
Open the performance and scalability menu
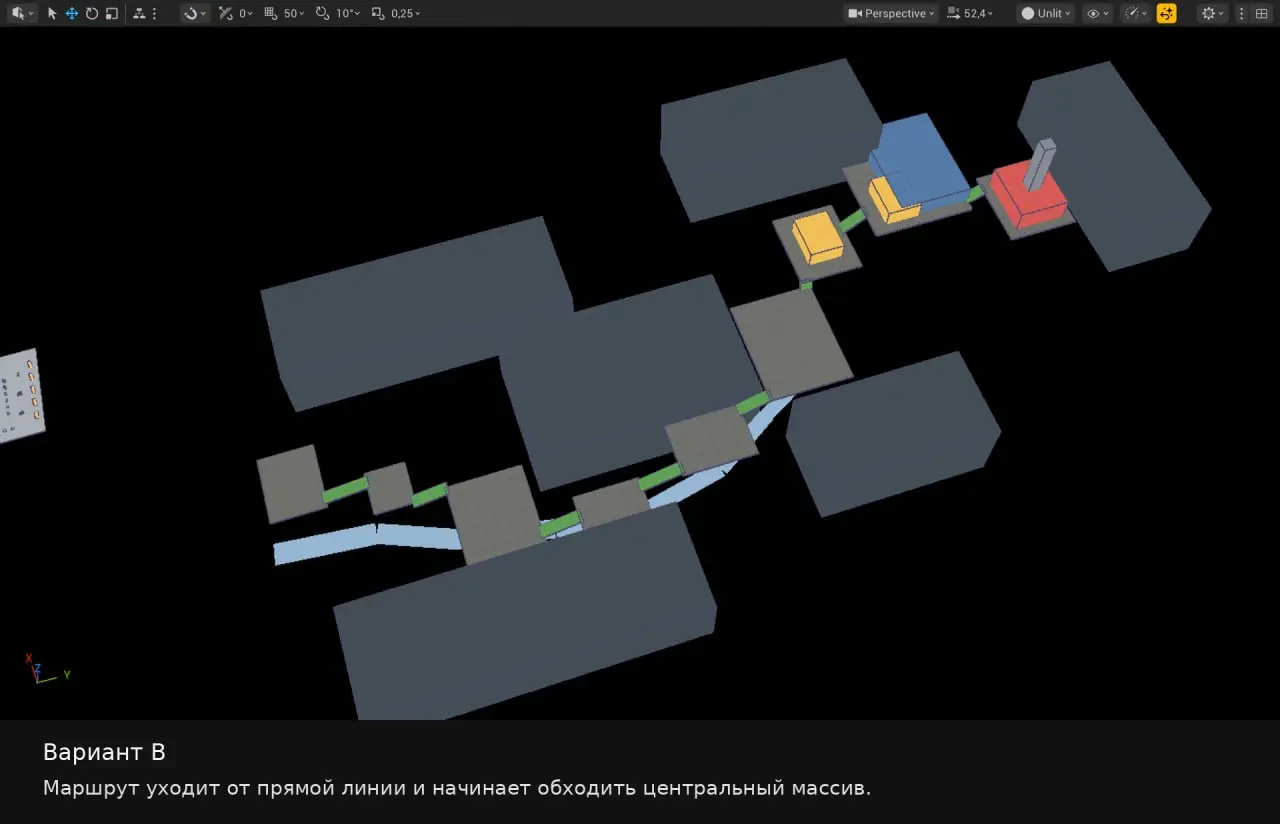(x=1136, y=14)
